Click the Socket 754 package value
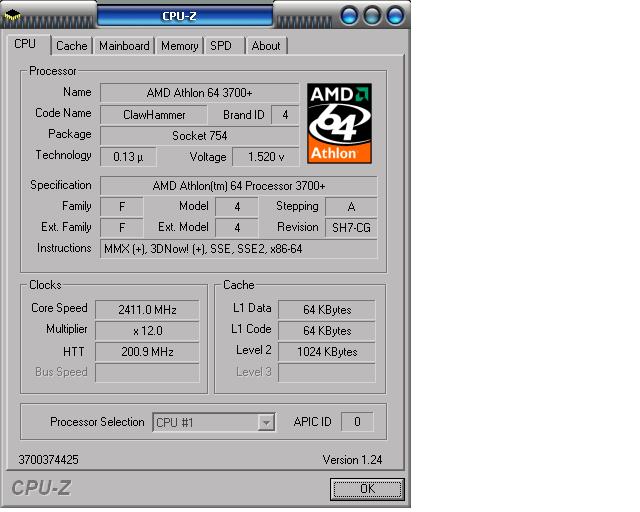 pyautogui.click(x=200, y=136)
